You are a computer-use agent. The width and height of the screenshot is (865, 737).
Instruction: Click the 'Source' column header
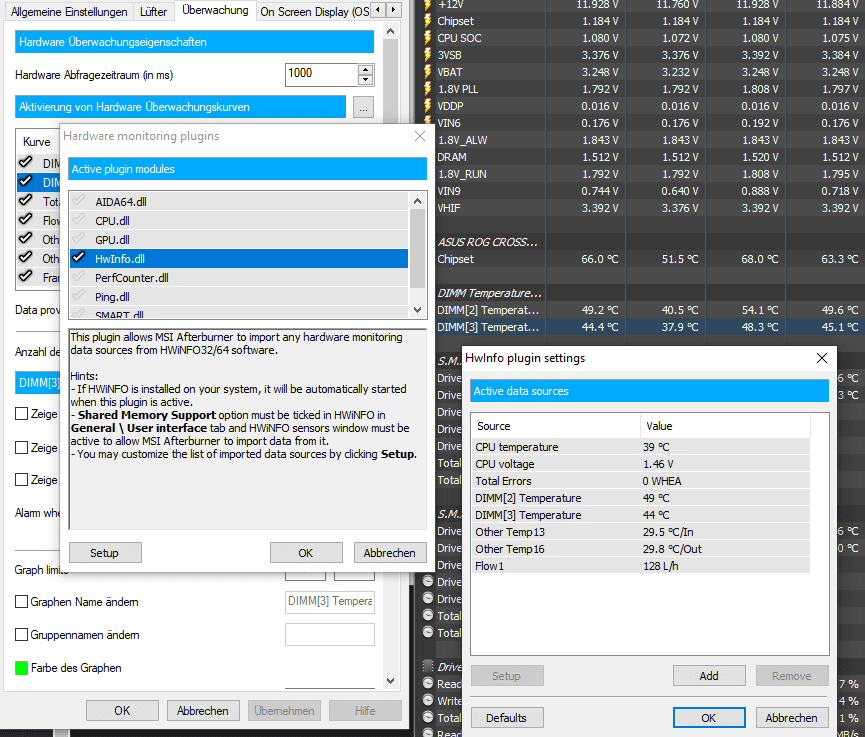point(556,426)
